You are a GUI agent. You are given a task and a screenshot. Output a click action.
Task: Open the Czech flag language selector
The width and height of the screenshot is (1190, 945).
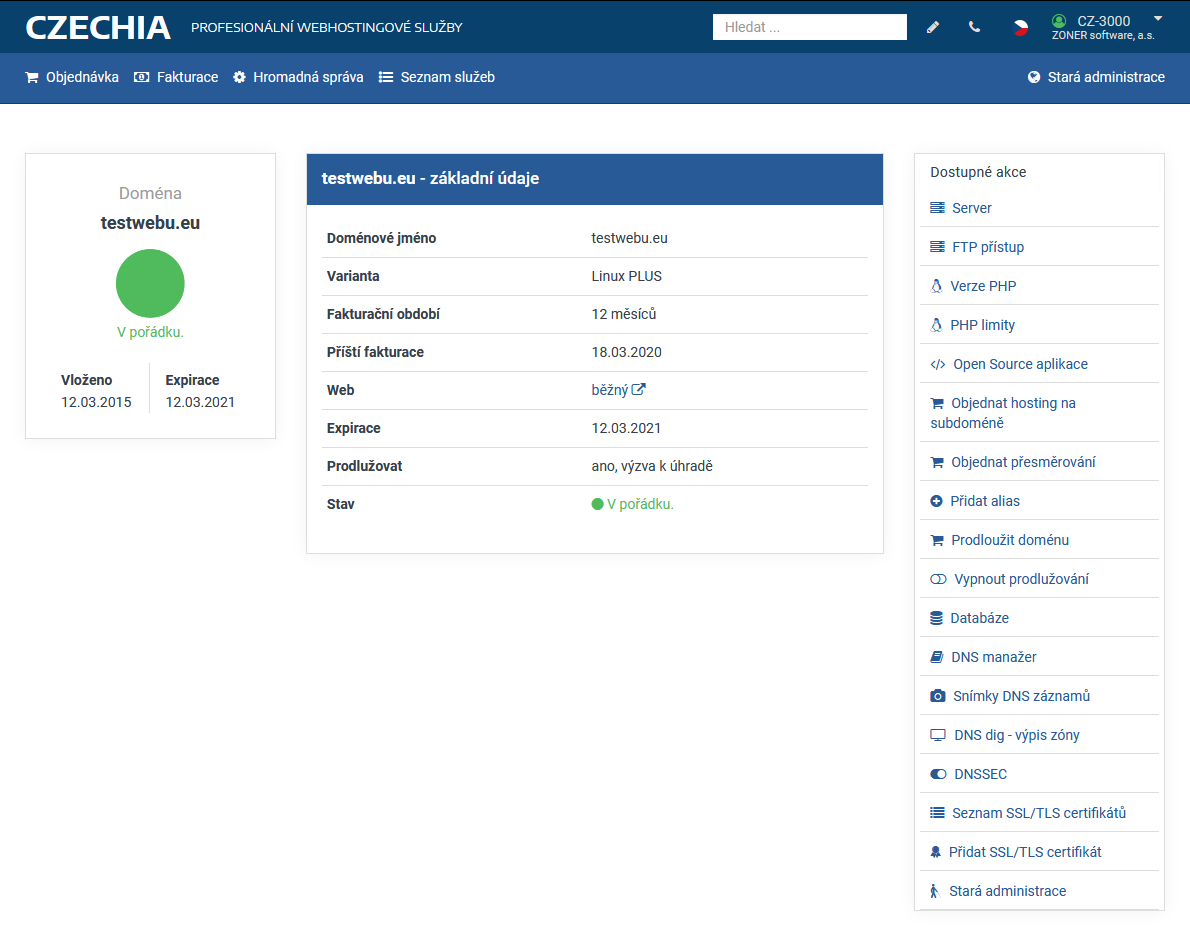click(1020, 27)
